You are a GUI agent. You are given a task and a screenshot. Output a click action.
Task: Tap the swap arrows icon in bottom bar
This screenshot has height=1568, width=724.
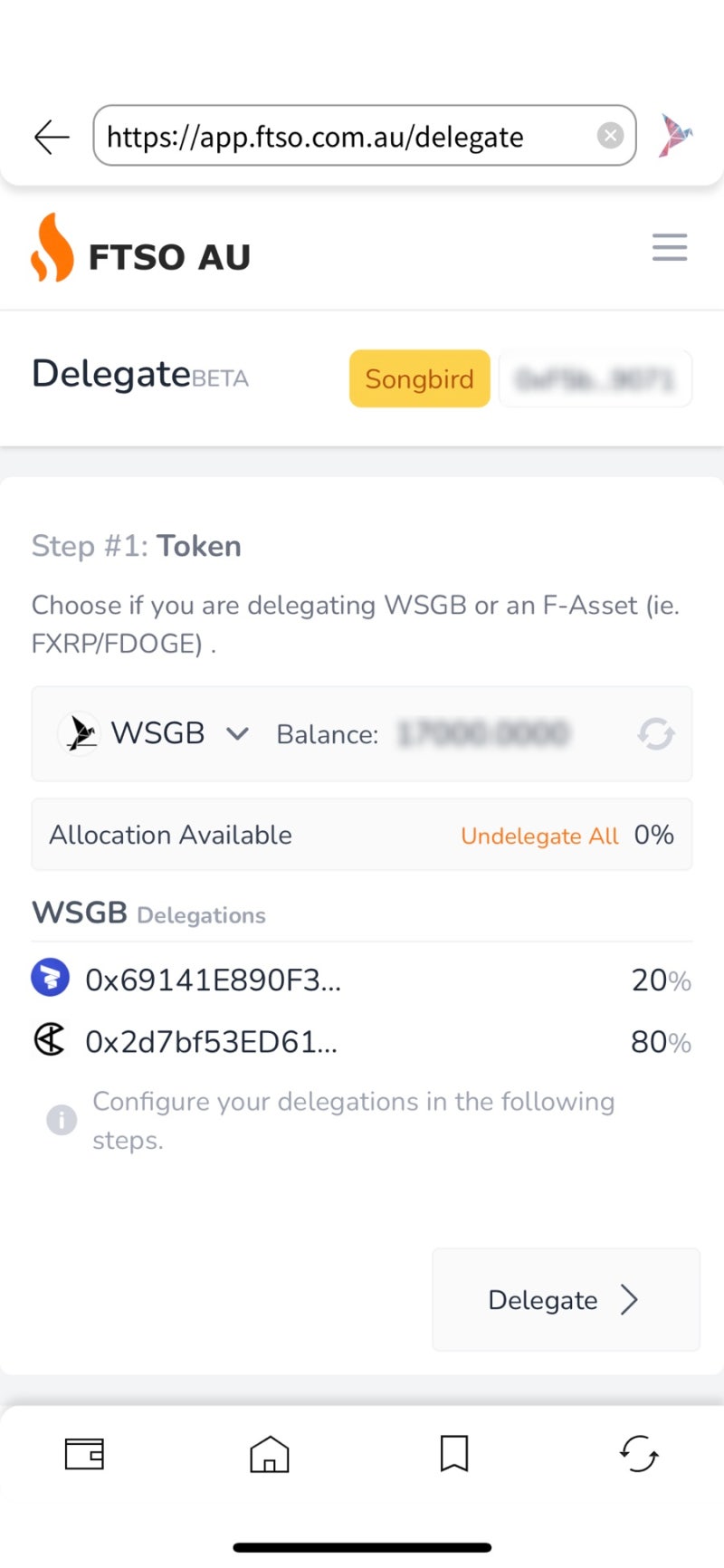(x=639, y=1454)
